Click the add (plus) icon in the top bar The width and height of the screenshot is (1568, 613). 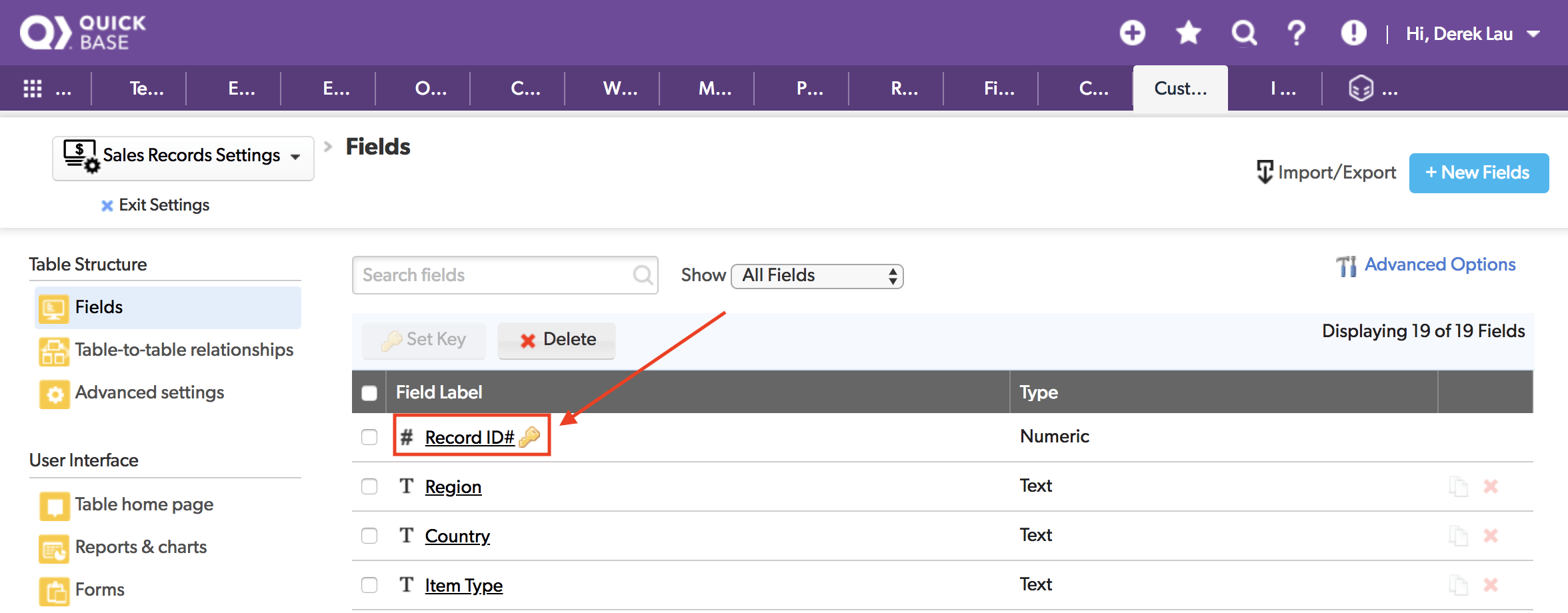click(1132, 32)
